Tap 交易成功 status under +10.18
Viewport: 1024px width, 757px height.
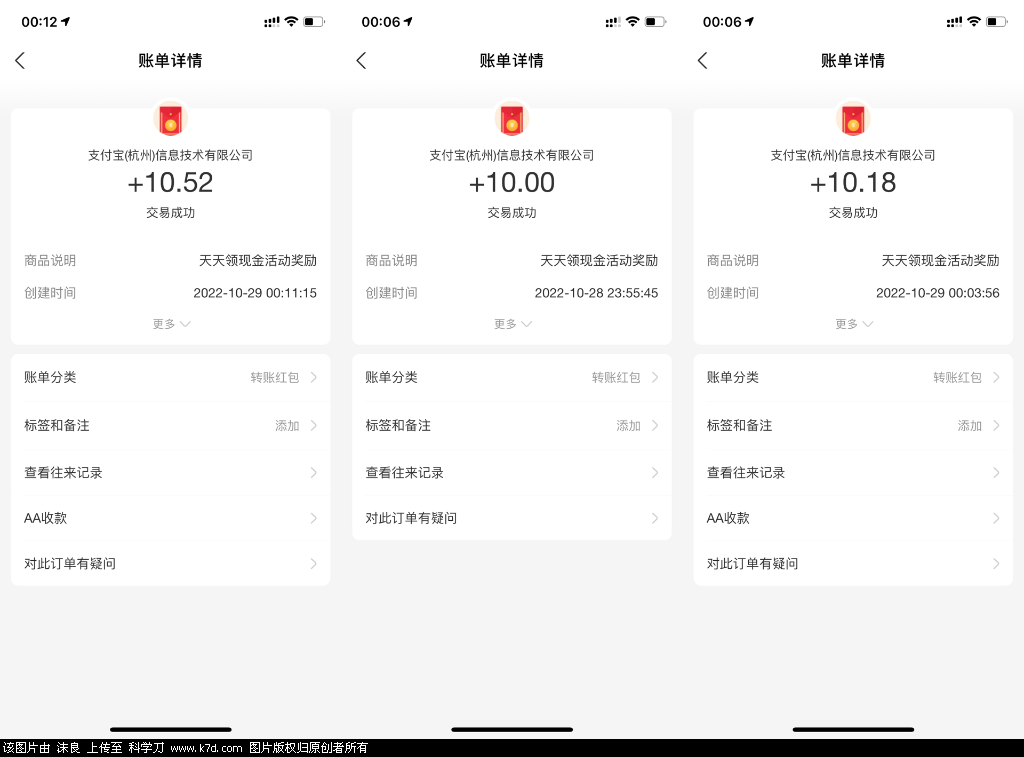click(x=853, y=213)
